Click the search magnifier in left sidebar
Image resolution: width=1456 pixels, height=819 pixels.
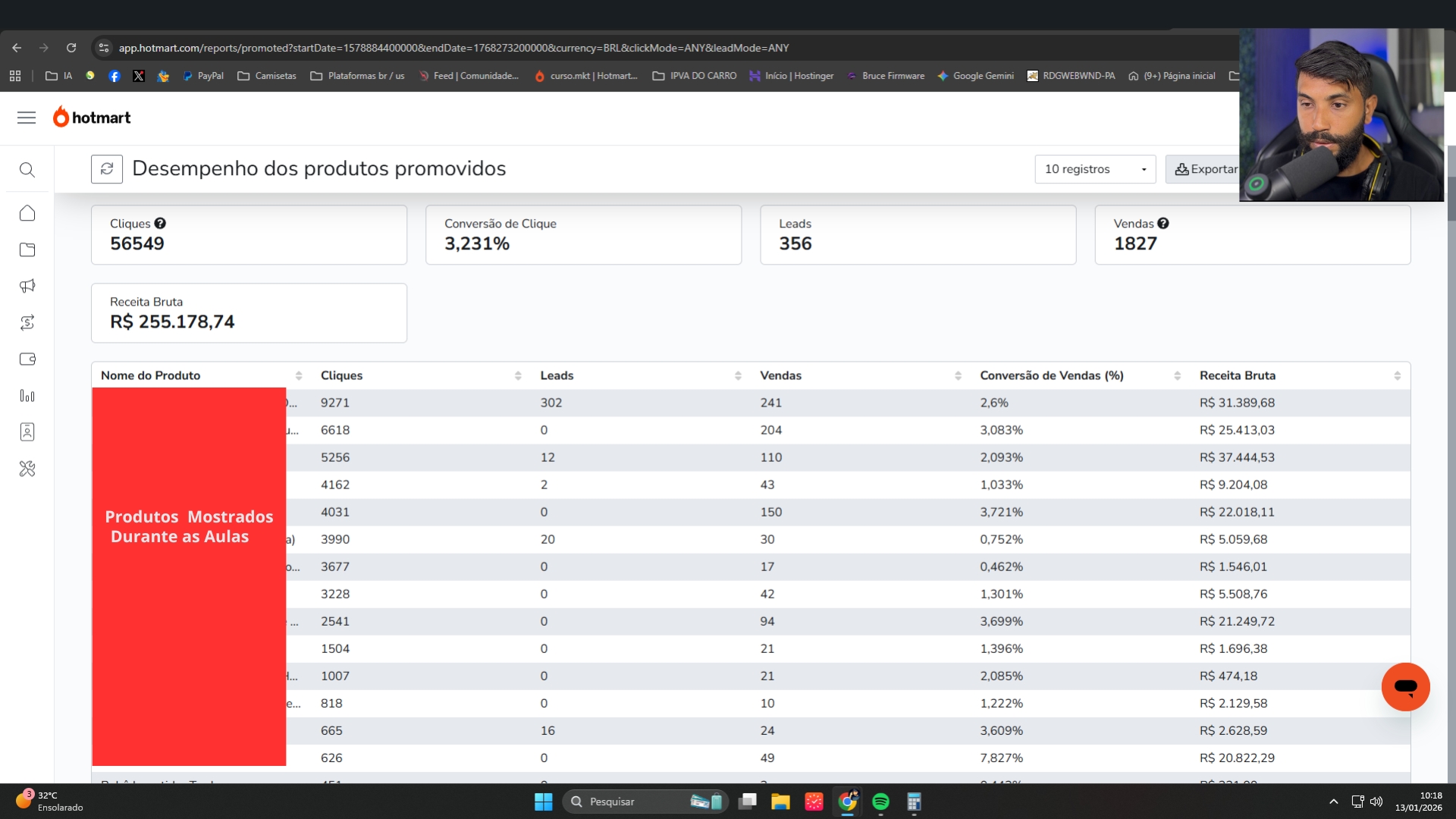coord(27,170)
